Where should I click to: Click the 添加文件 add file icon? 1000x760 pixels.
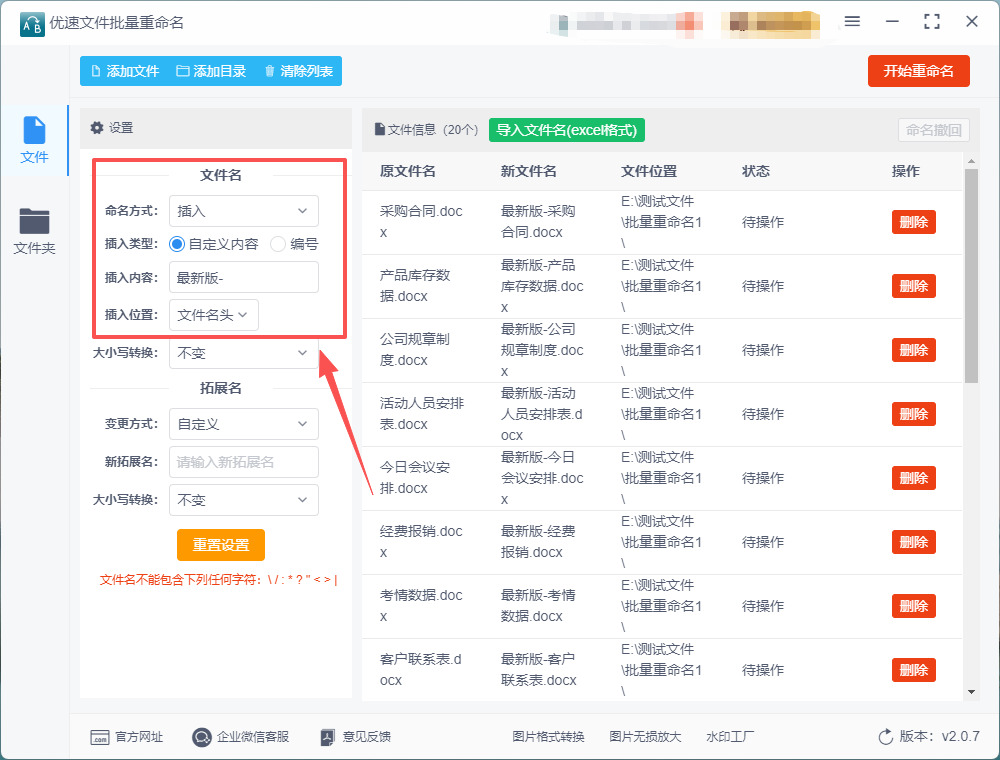tap(96, 71)
